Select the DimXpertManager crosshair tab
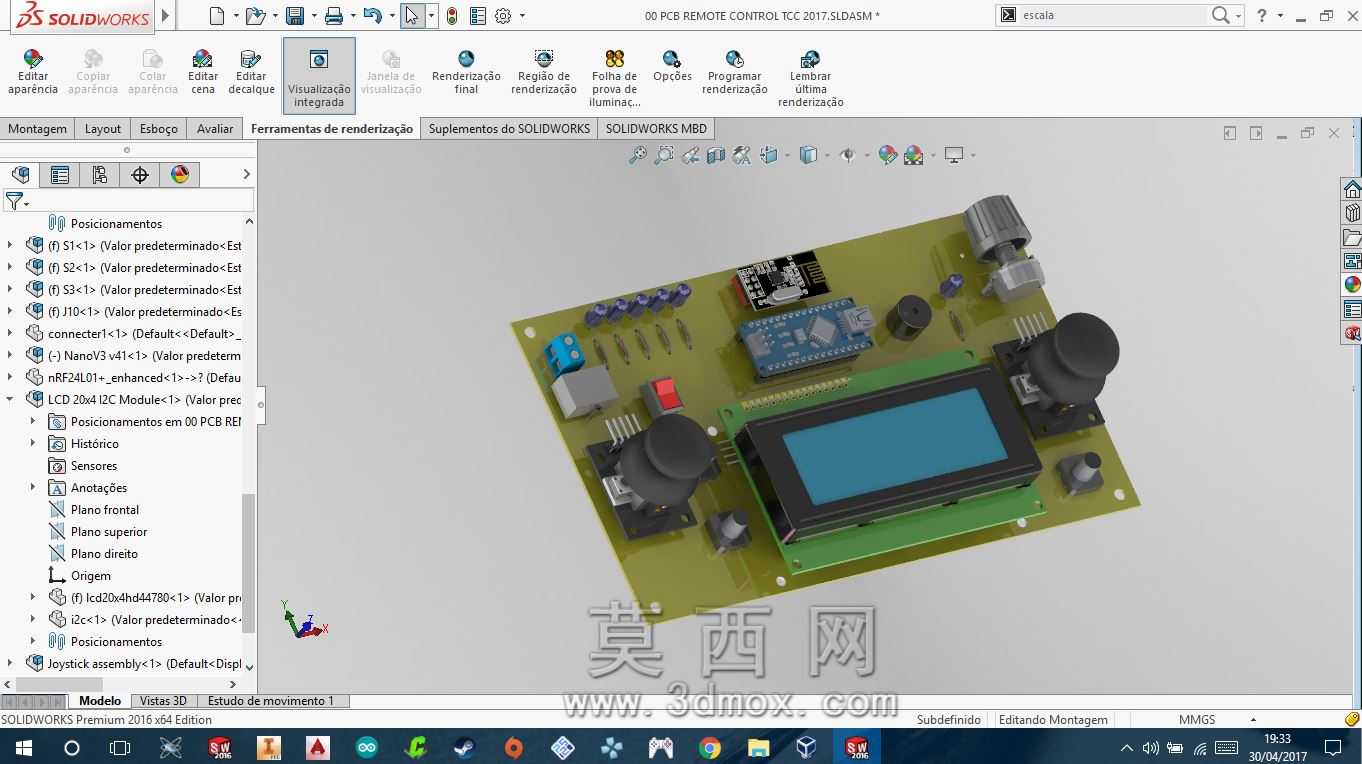This screenshot has height=764, width=1362. [140, 175]
